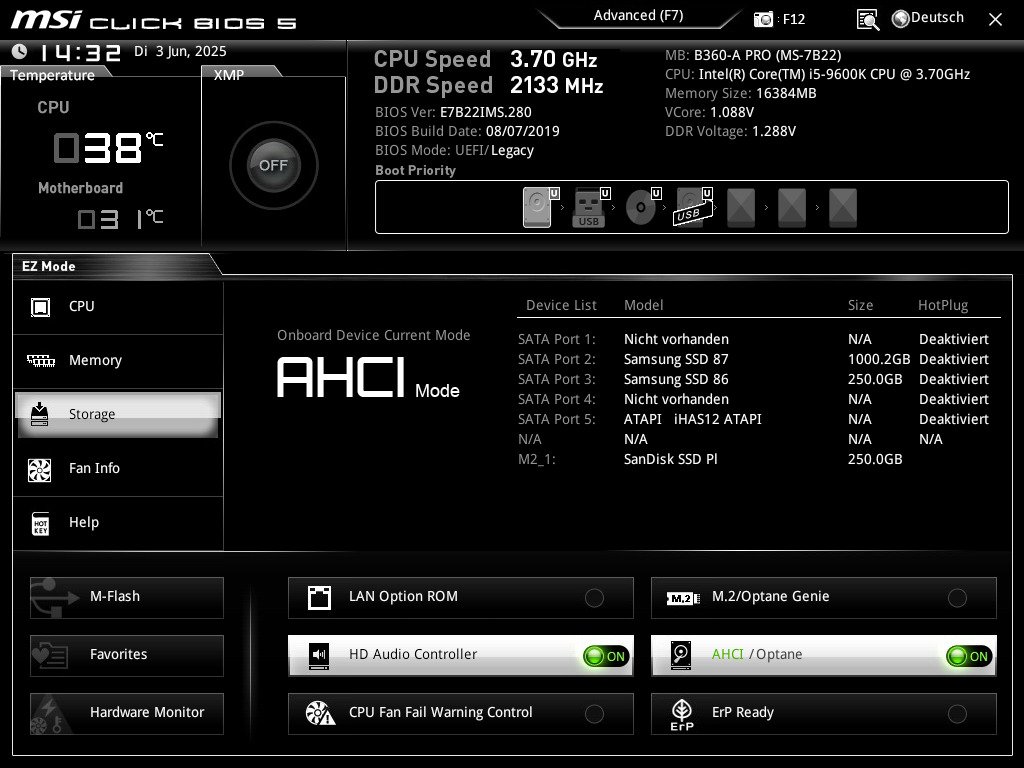
Task: Open the M-Flash utility
Action: click(127, 598)
